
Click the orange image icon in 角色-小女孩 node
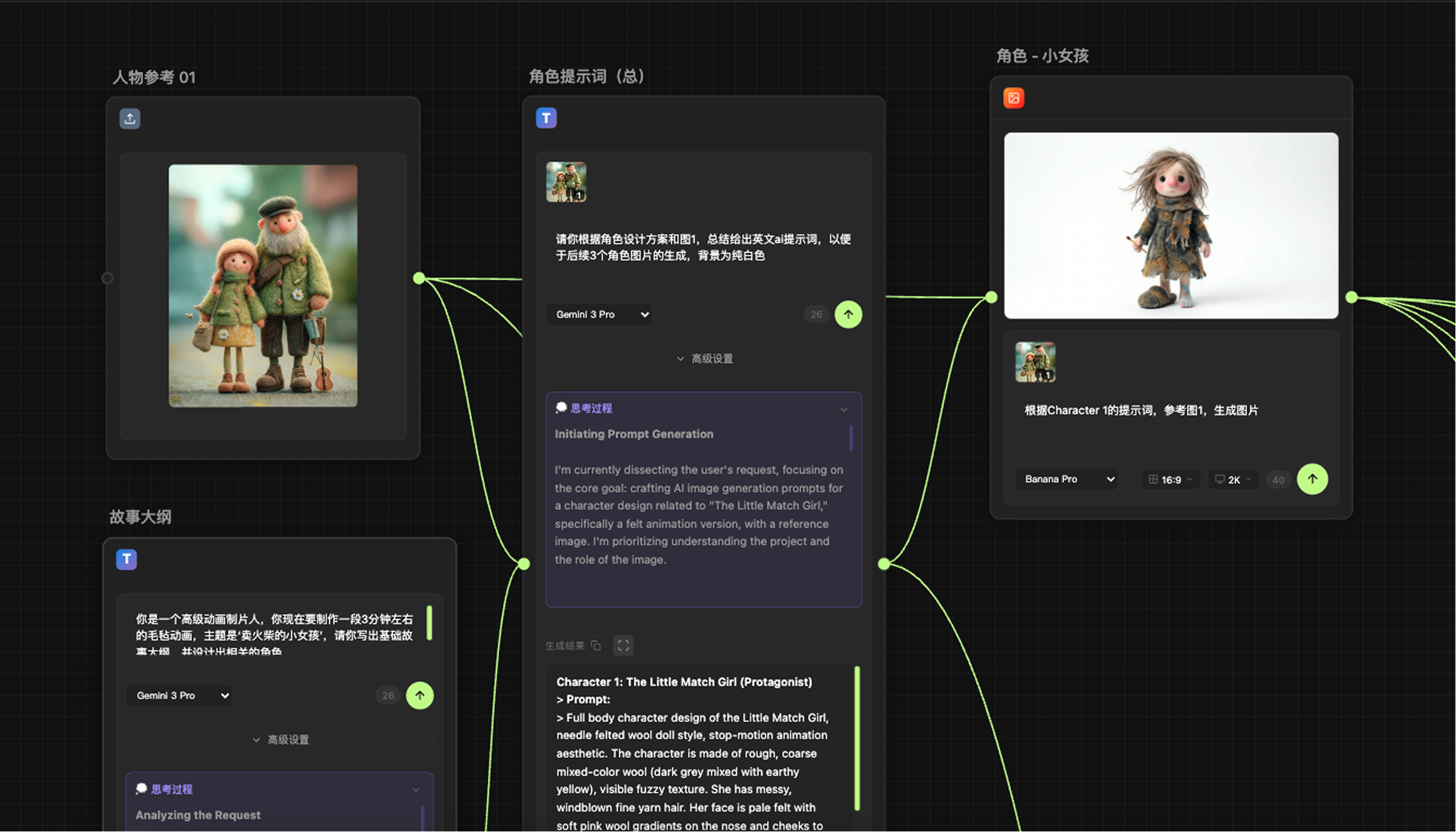pos(1013,98)
